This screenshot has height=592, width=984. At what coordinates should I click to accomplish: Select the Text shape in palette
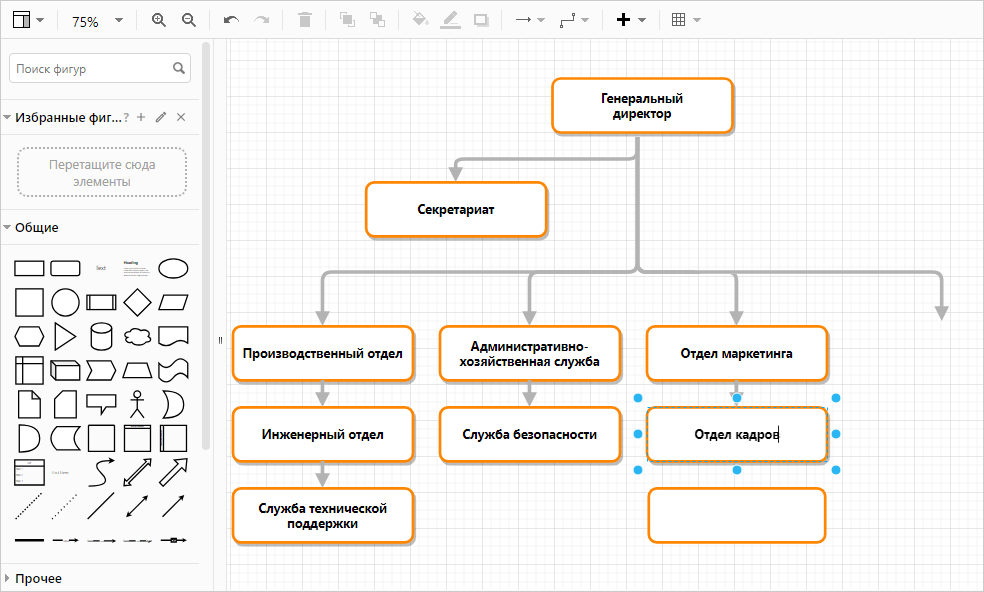pos(101,268)
